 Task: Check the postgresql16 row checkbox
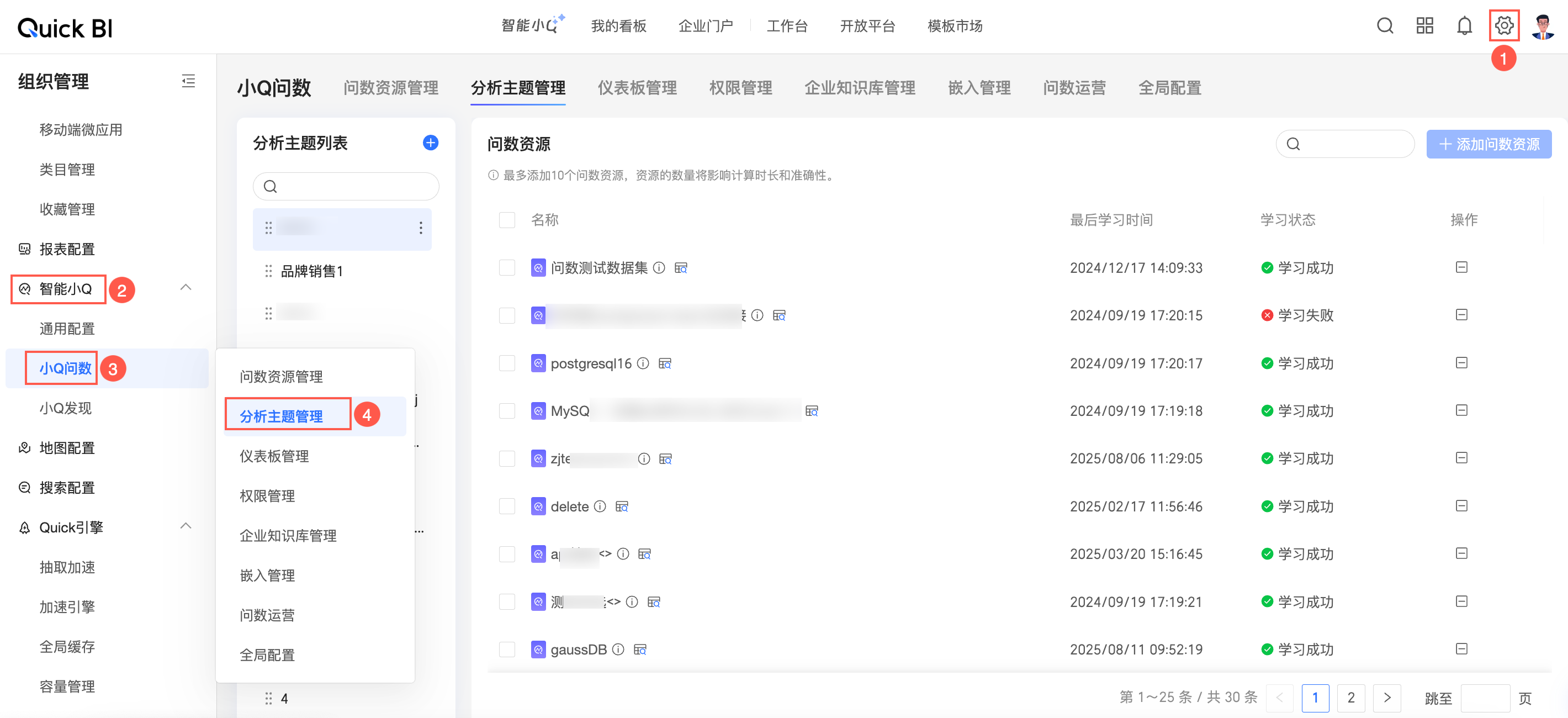506,363
